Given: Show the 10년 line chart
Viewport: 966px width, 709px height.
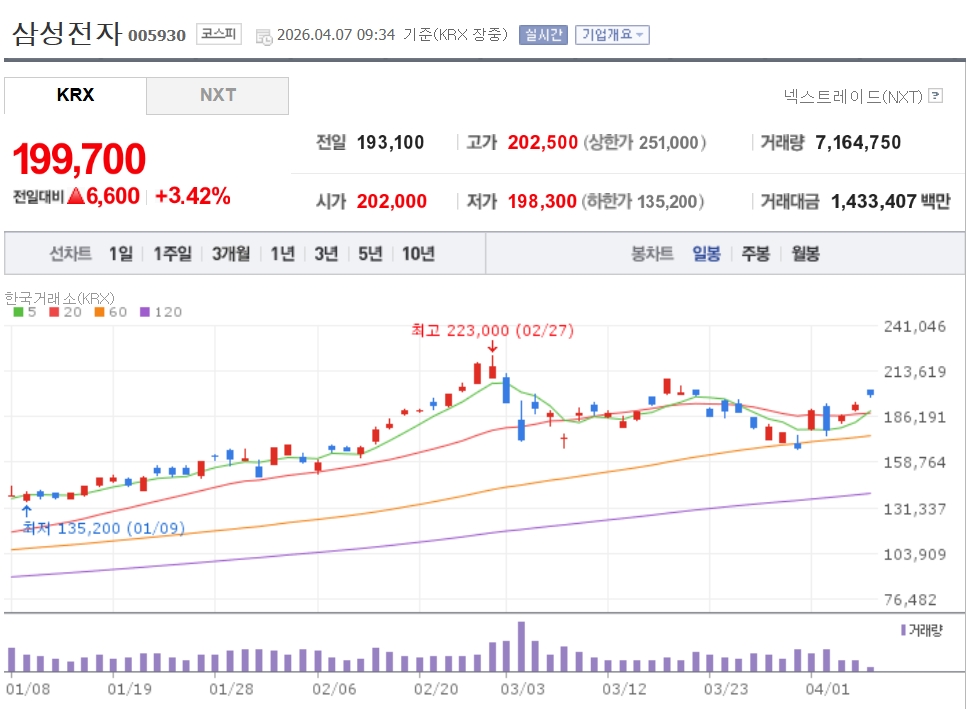Looking at the screenshot, I should 418,254.
